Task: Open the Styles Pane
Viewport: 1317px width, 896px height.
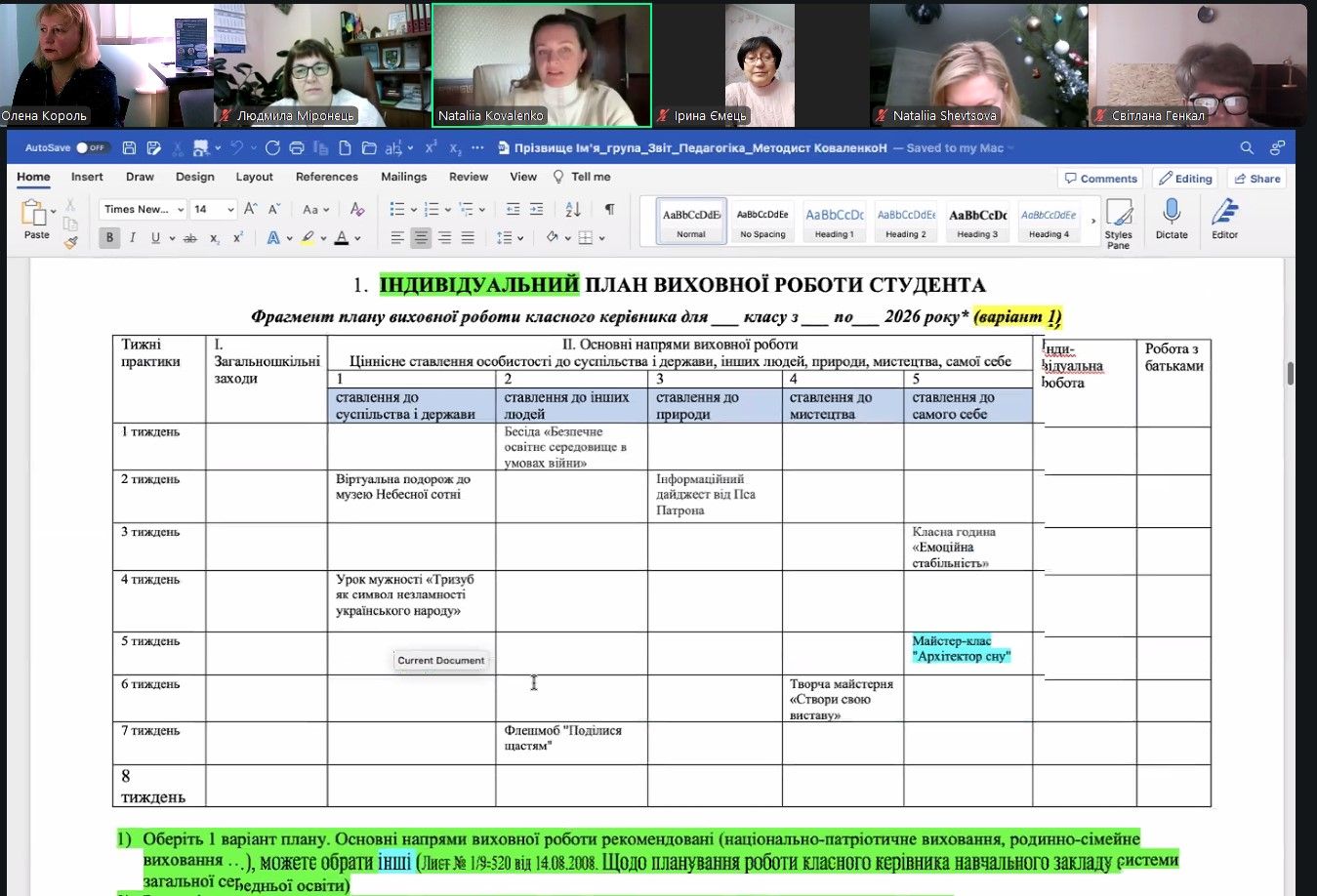Action: [x=1118, y=223]
